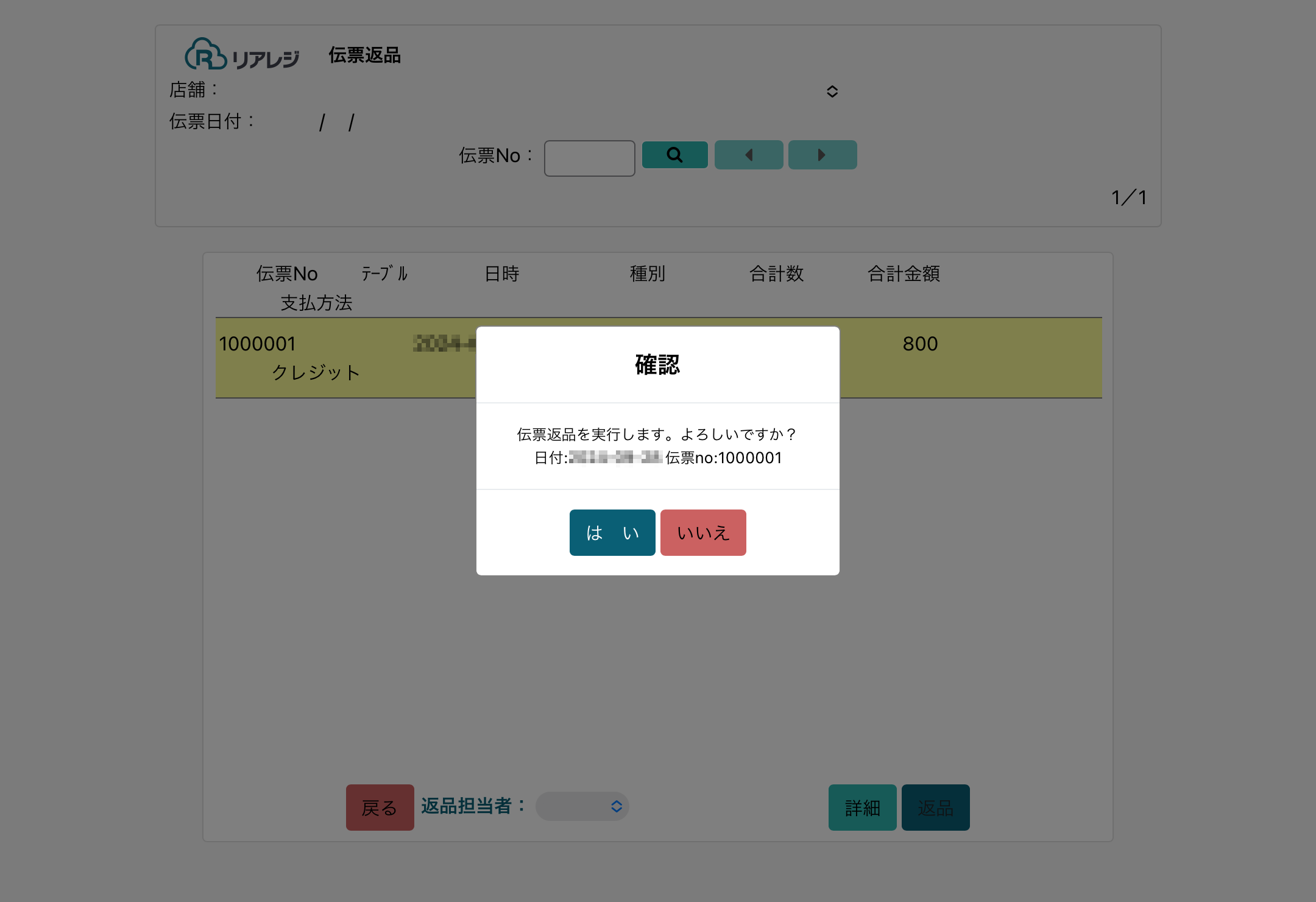Click the 合計金額 column header
This screenshot has width=1316, height=902.
pos(903,274)
